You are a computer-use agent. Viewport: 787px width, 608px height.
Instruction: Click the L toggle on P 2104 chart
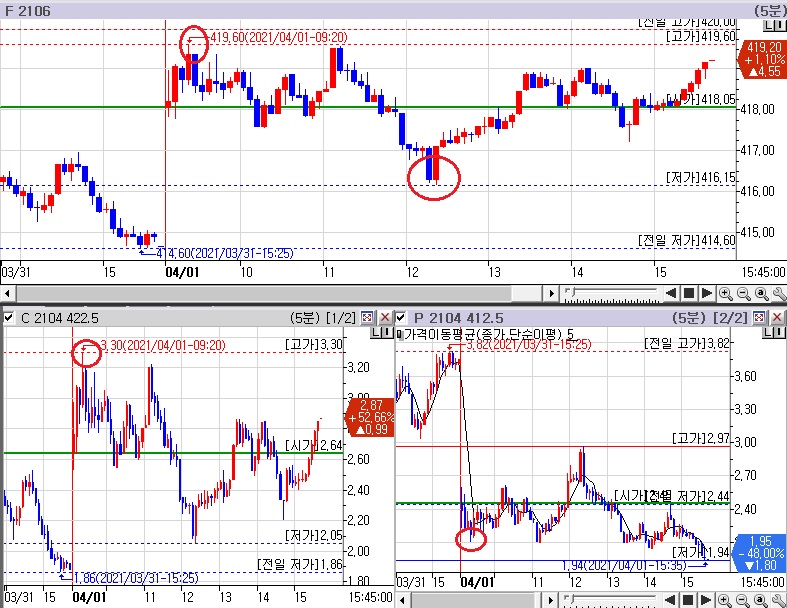tap(768, 332)
